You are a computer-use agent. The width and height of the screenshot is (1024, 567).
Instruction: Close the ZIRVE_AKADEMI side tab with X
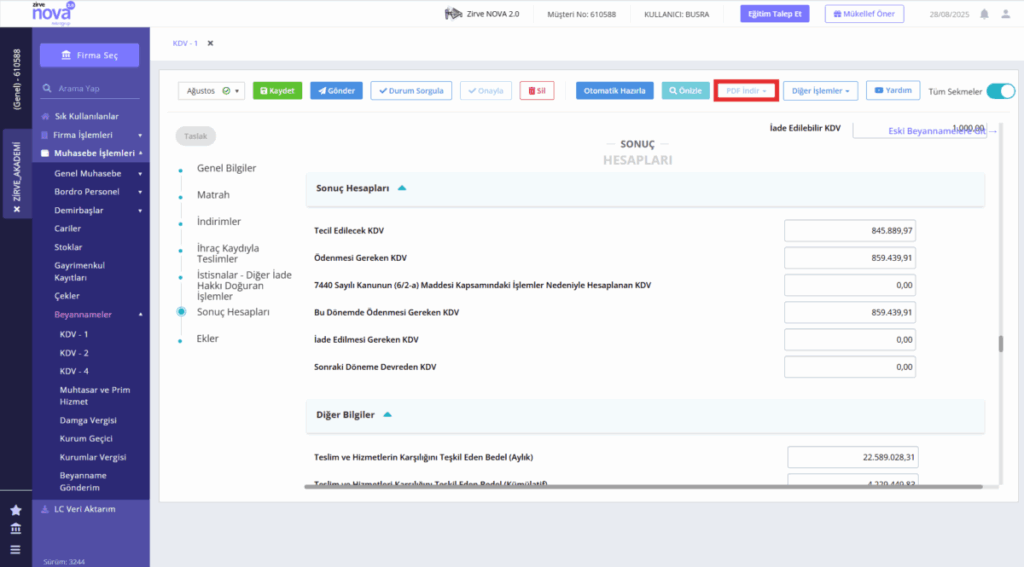(17, 209)
